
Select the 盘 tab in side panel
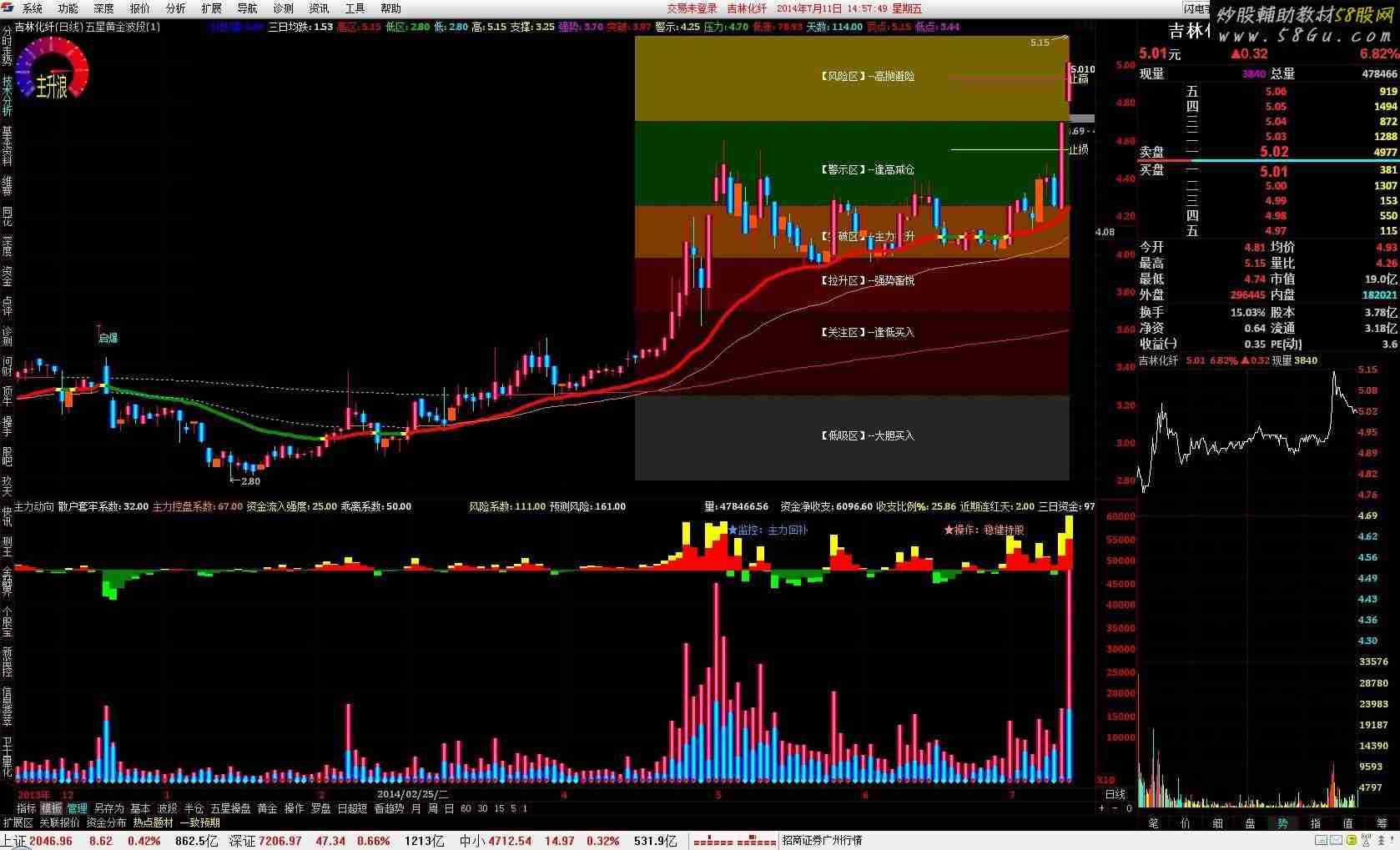pyautogui.click(x=1251, y=823)
